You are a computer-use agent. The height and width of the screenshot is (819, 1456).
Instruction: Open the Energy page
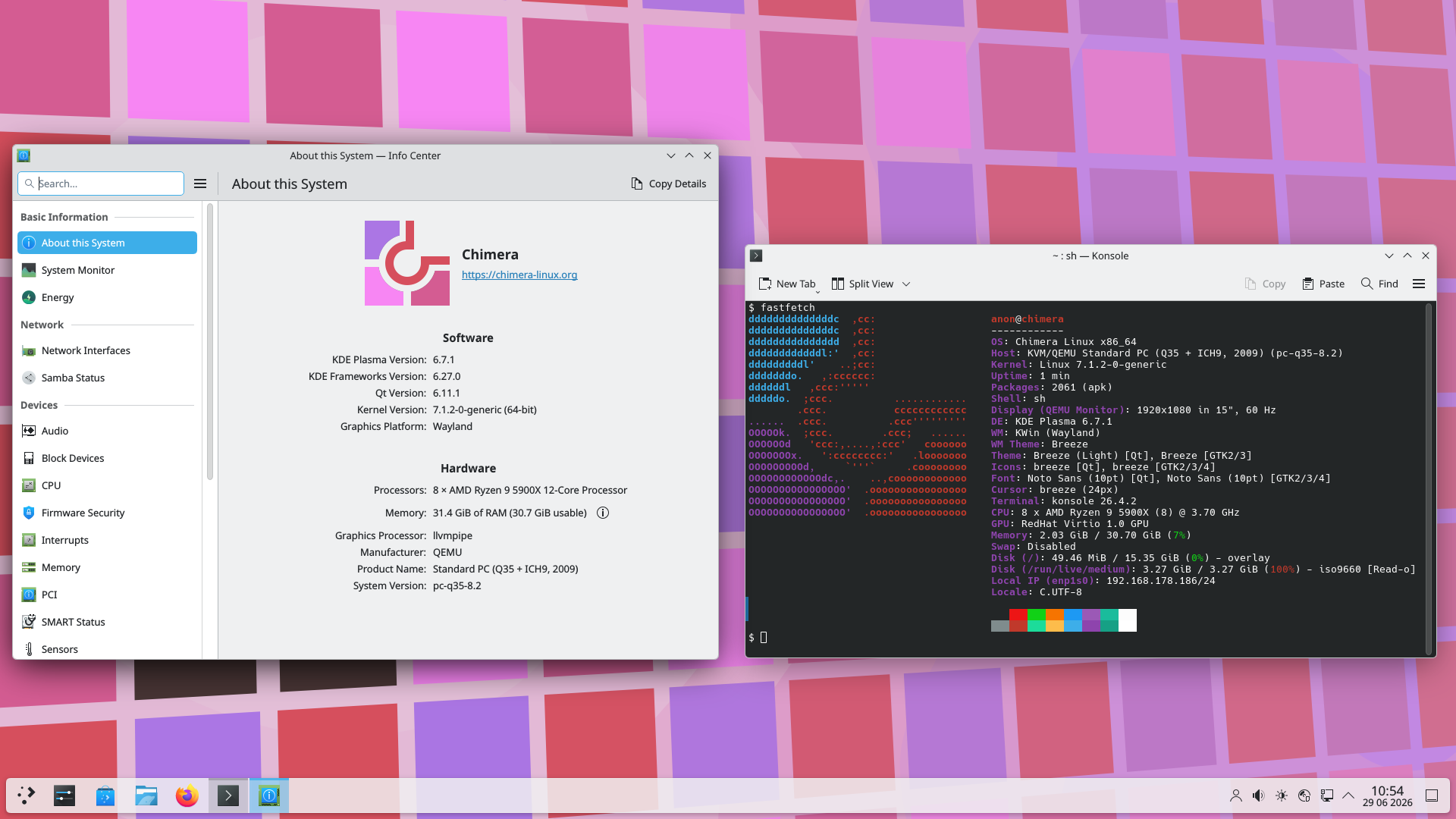tap(107, 297)
